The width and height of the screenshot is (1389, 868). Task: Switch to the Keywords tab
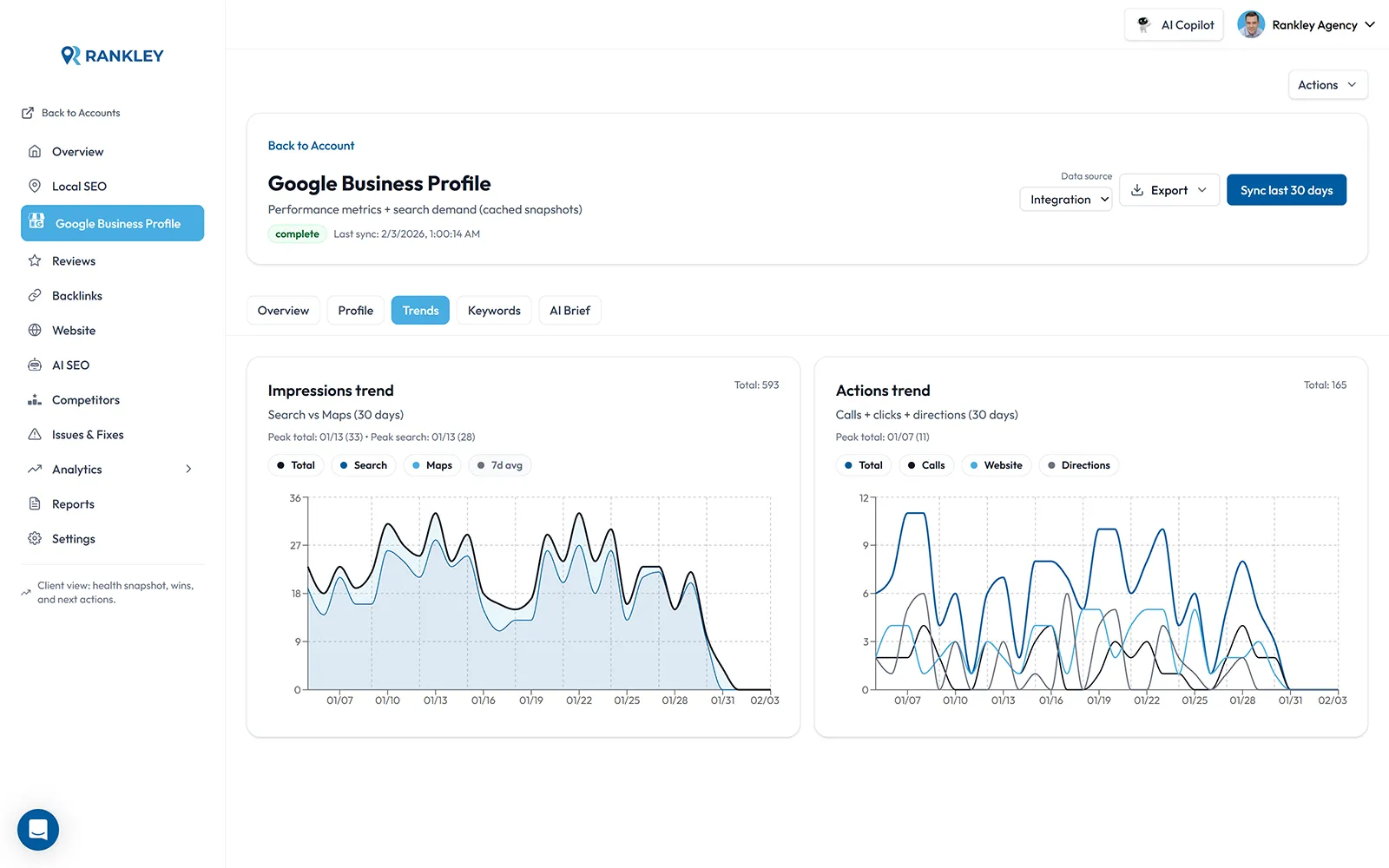(x=494, y=310)
